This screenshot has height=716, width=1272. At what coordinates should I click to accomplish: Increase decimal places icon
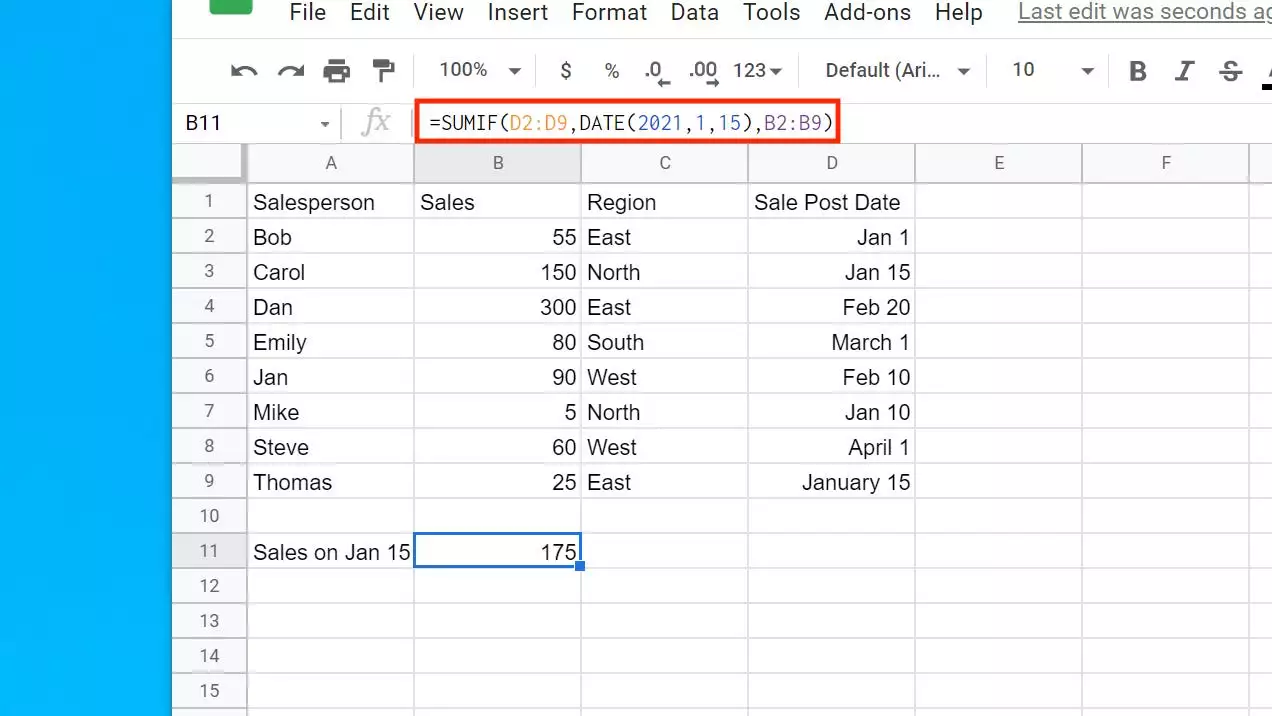pos(704,71)
